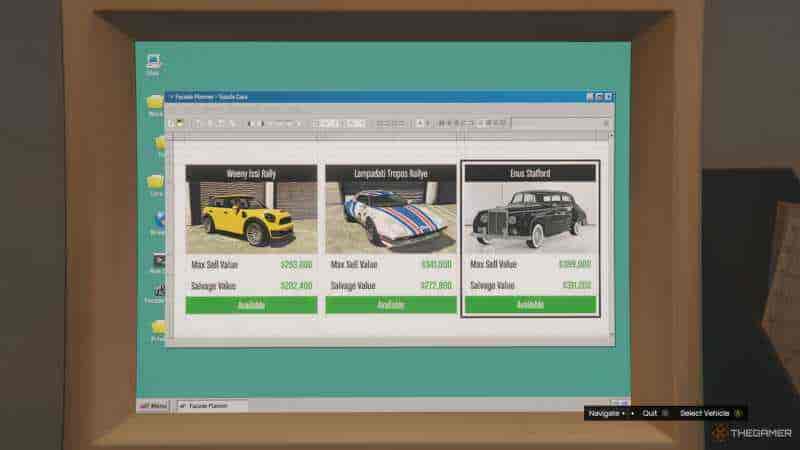The image size is (800, 450).
Task: Click the scrollbar up arrow in the planner
Action: click(611, 136)
